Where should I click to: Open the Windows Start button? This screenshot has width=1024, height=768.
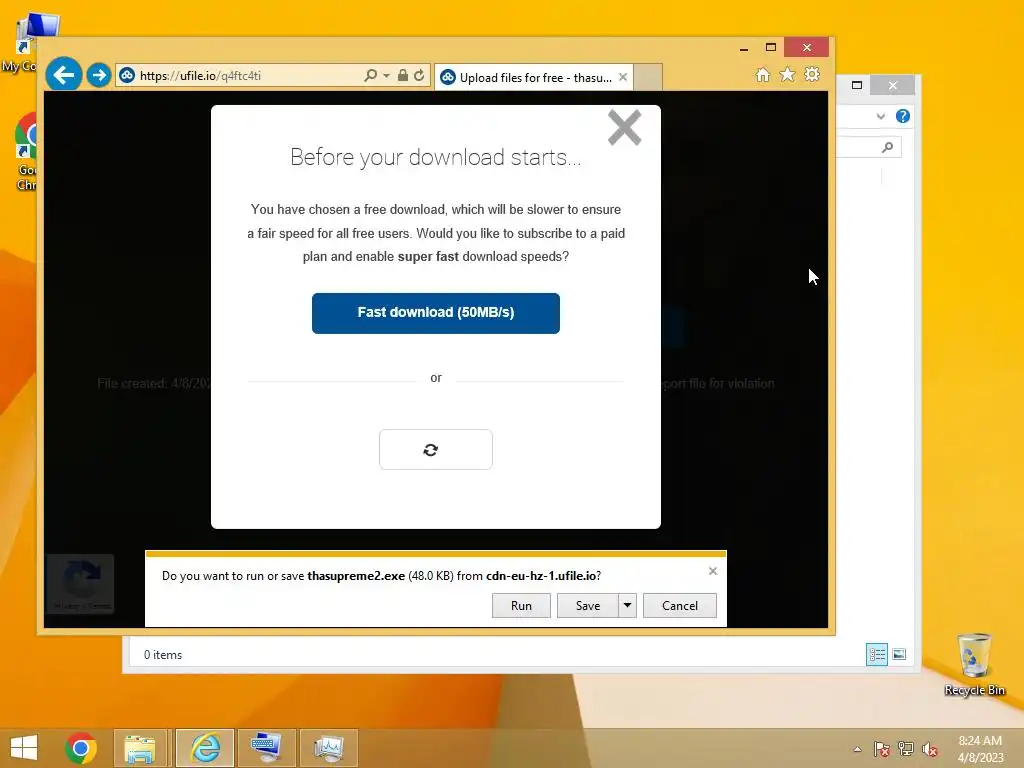24,748
